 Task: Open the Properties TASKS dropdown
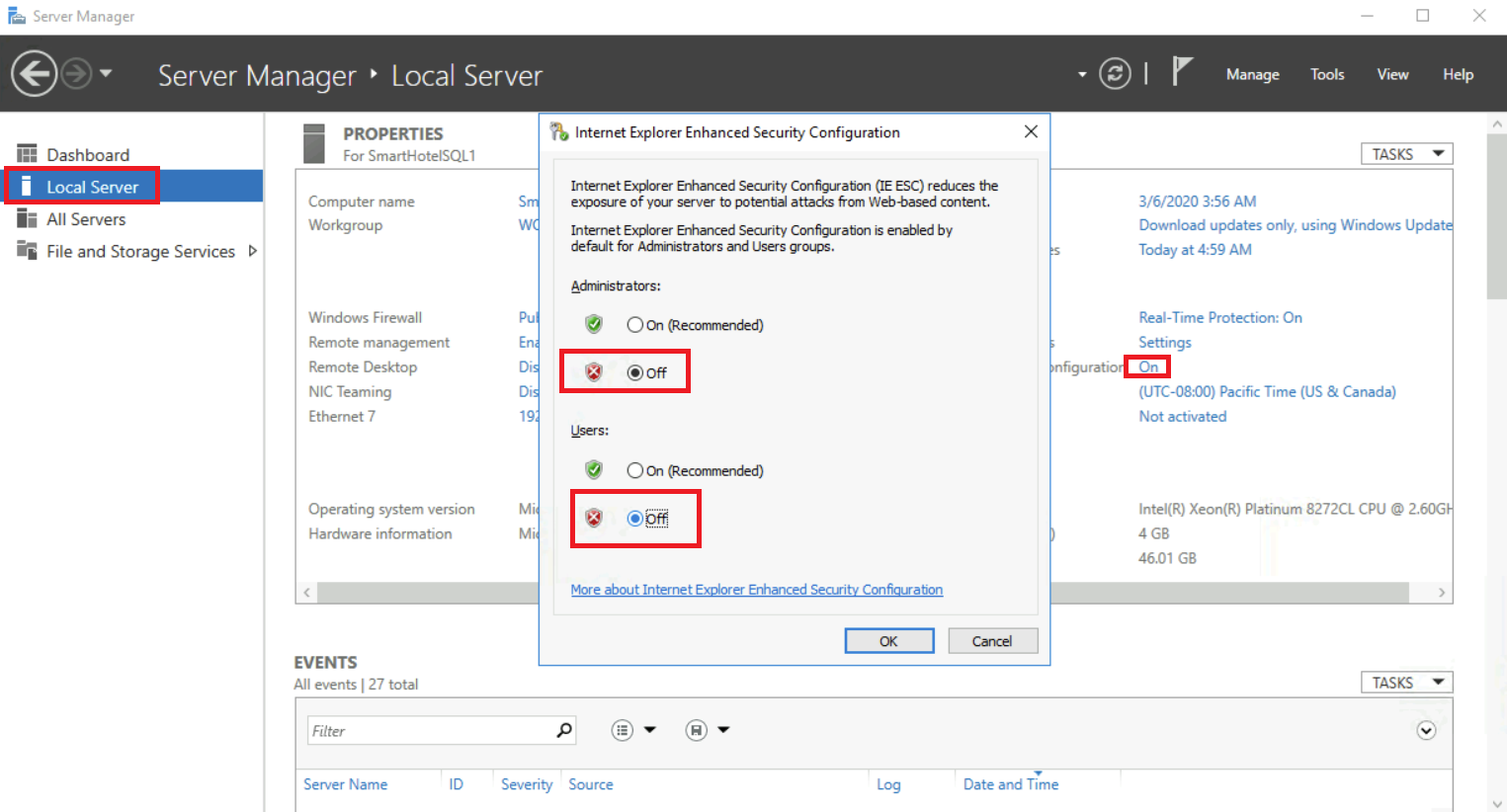click(1407, 154)
